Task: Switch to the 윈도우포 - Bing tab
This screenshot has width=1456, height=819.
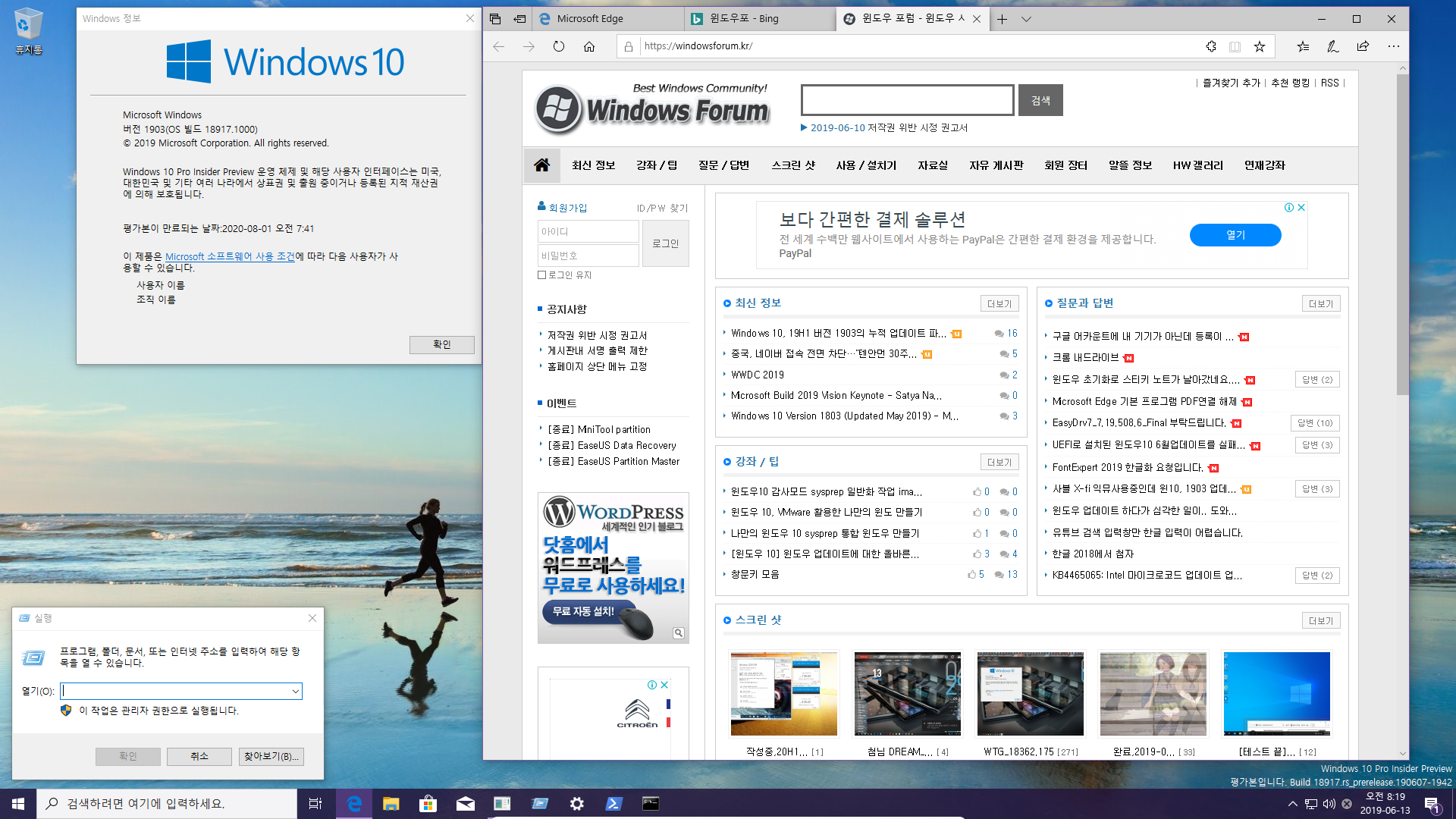Action: [760, 19]
